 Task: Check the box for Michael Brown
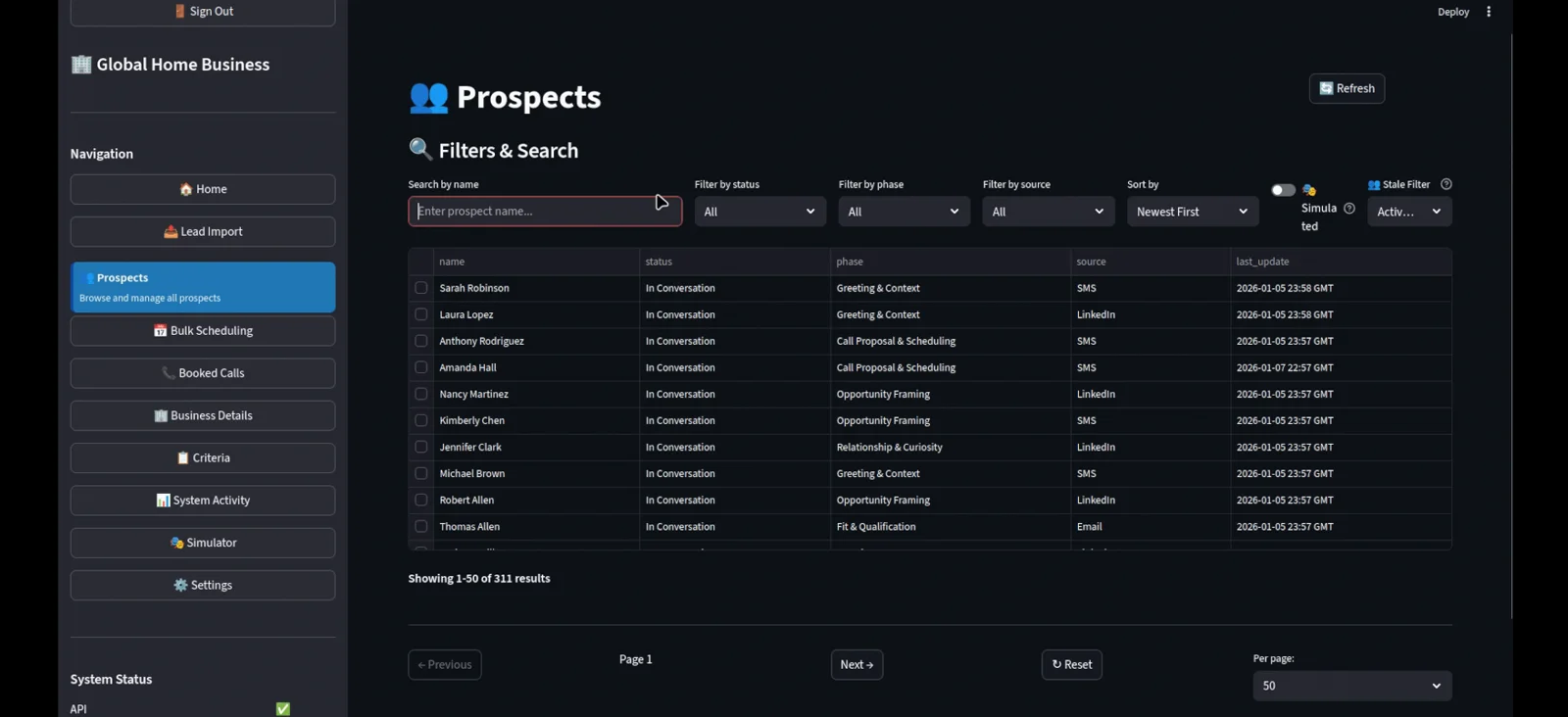[421, 473]
